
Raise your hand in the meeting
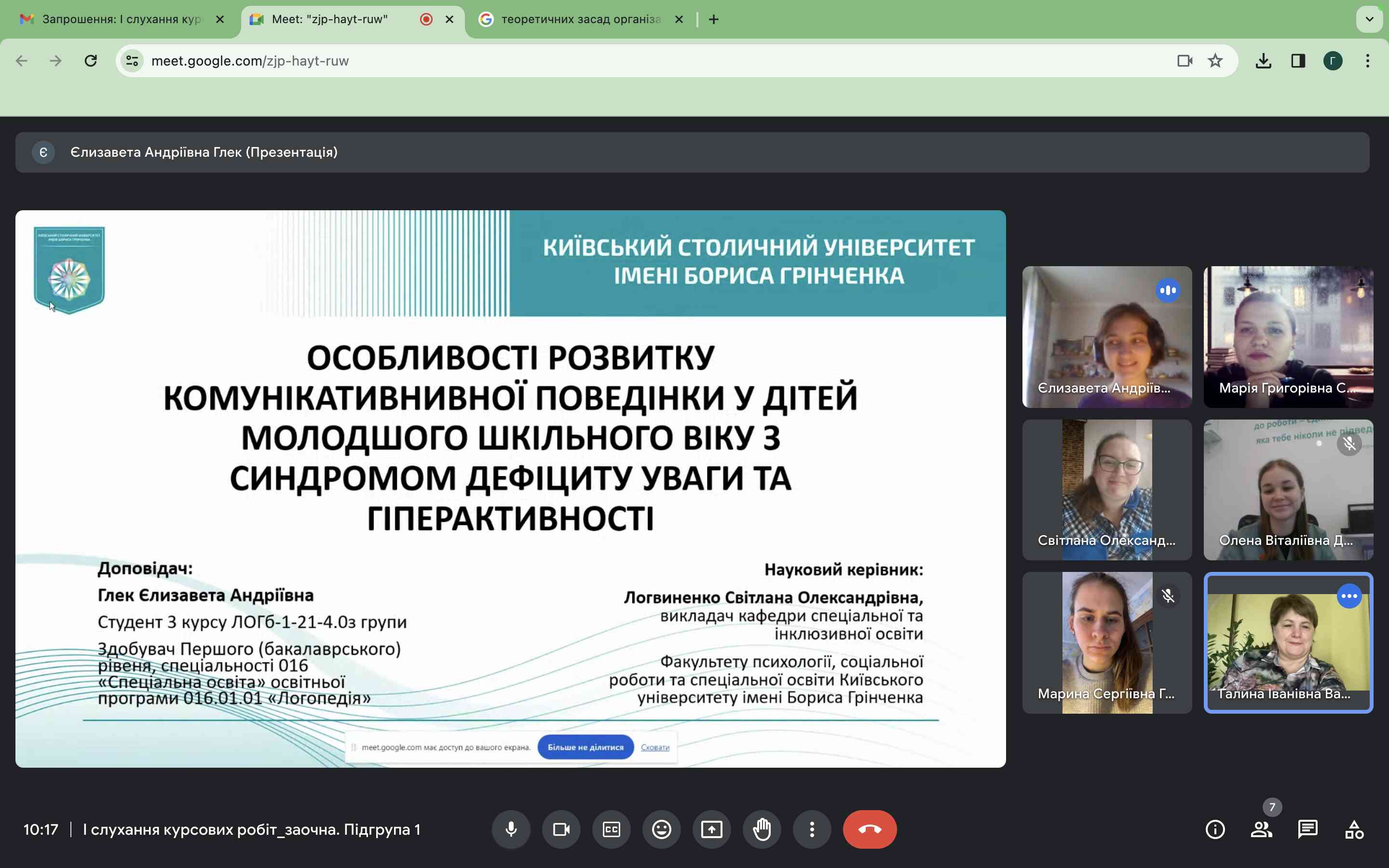point(762,829)
